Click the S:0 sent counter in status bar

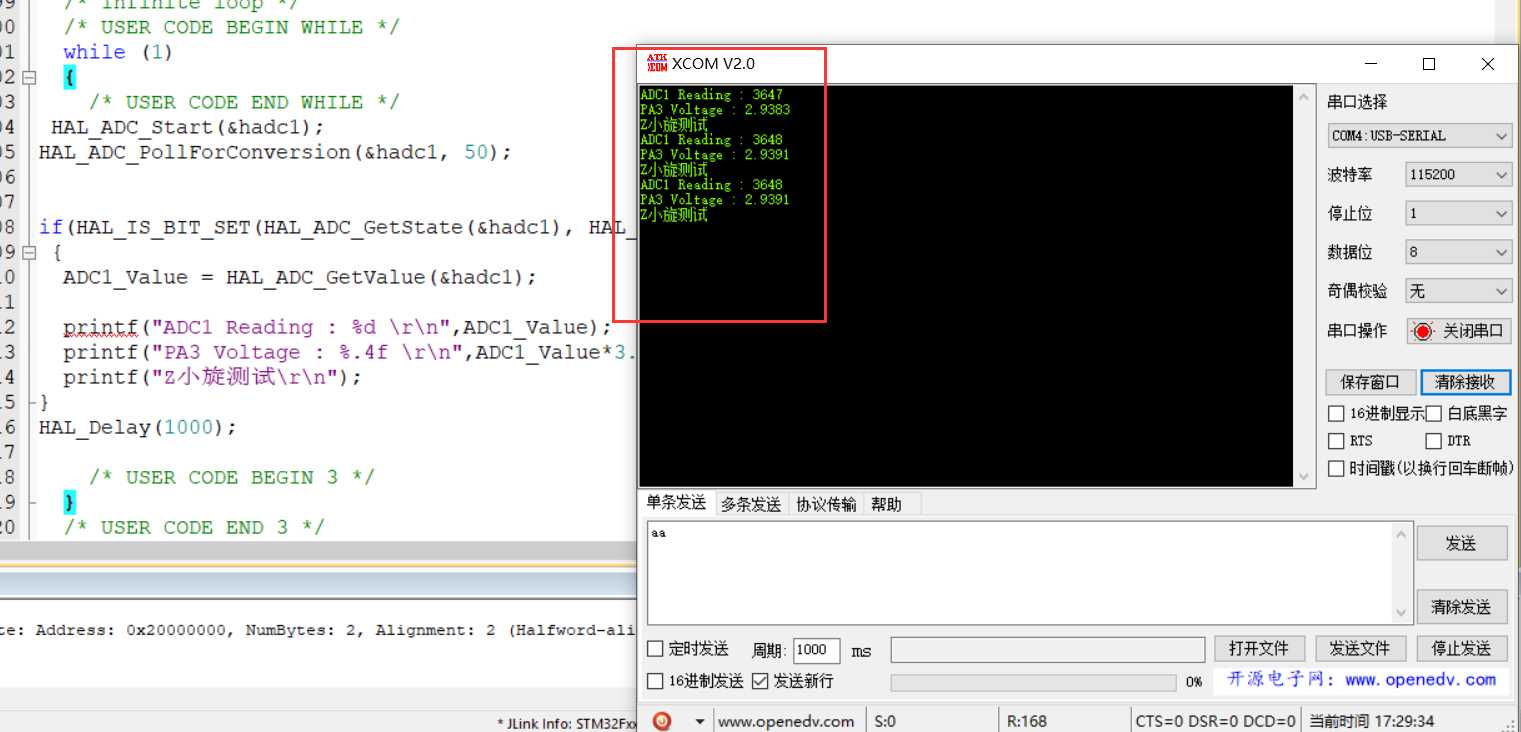tap(885, 721)
